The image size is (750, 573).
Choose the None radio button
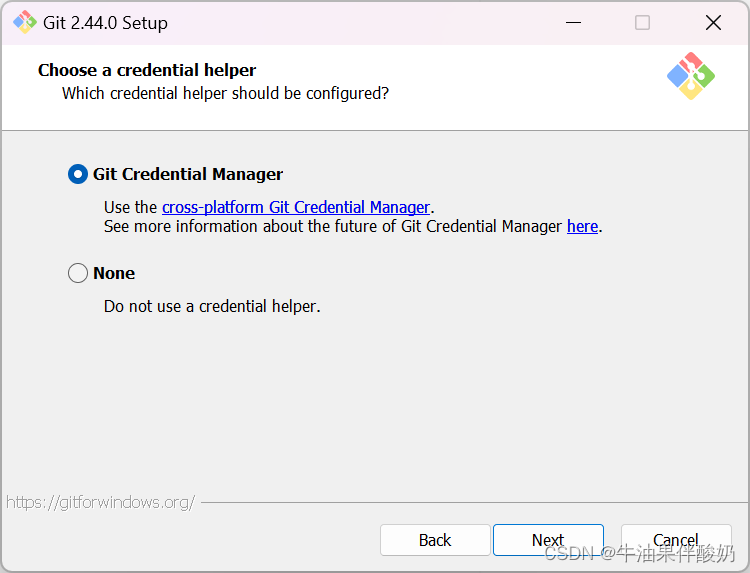point(78,273)
